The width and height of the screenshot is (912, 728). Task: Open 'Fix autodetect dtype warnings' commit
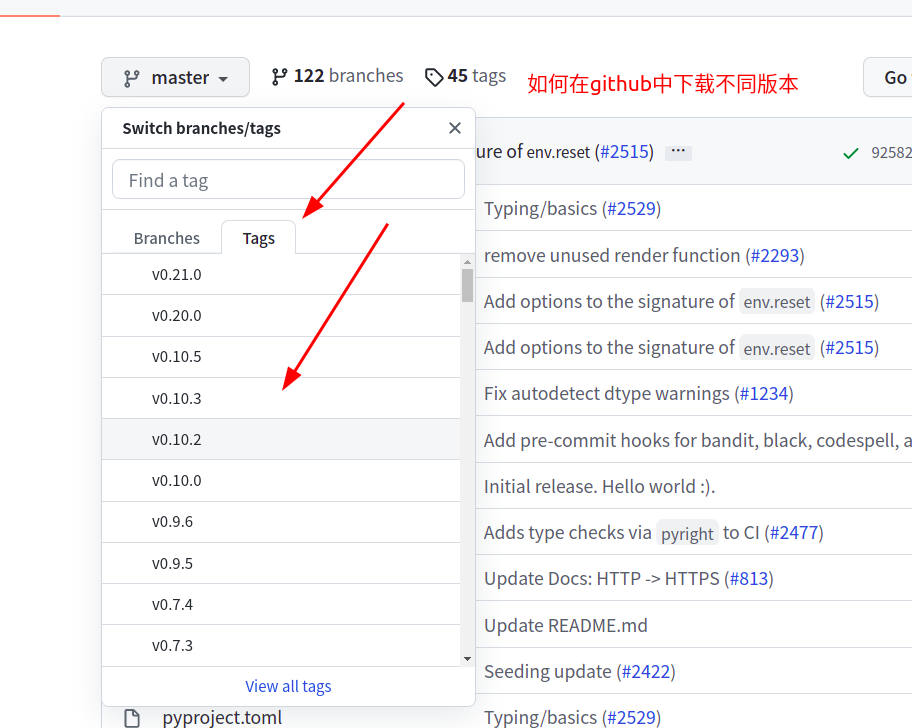[x=607, y=394]
